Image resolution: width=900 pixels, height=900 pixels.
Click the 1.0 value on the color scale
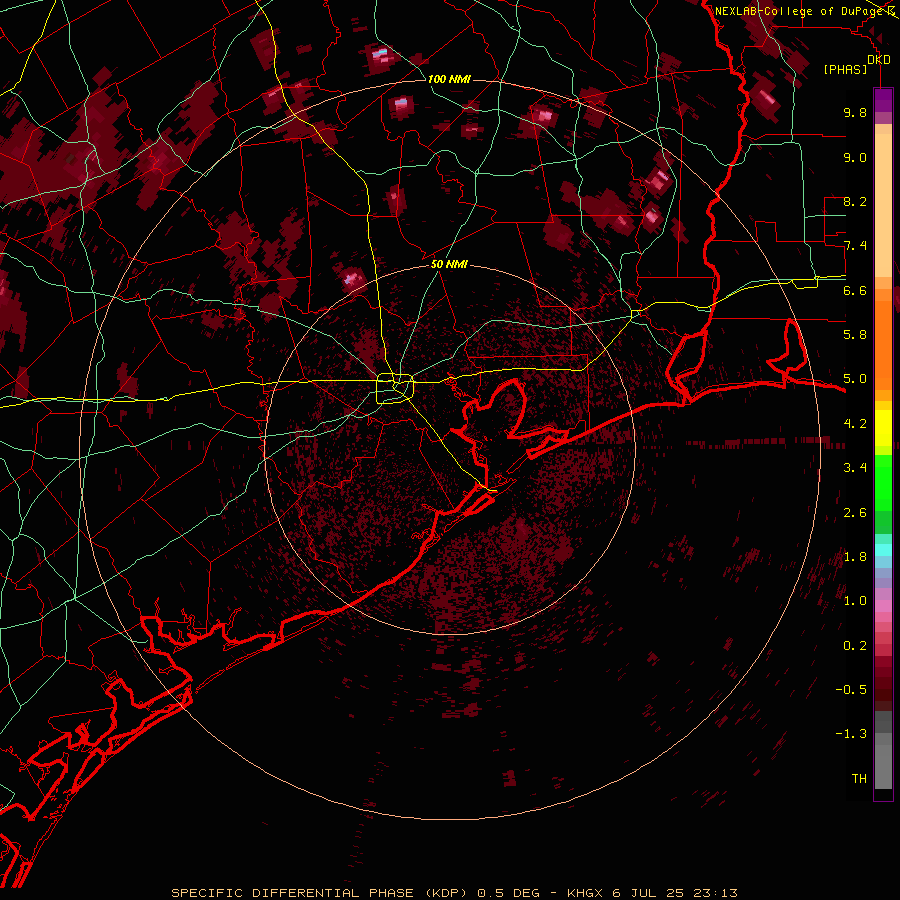tap(855, 601)
